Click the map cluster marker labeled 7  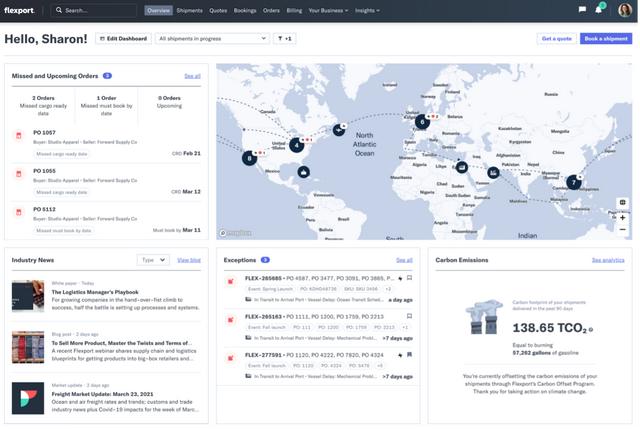(x=573, y=182)
